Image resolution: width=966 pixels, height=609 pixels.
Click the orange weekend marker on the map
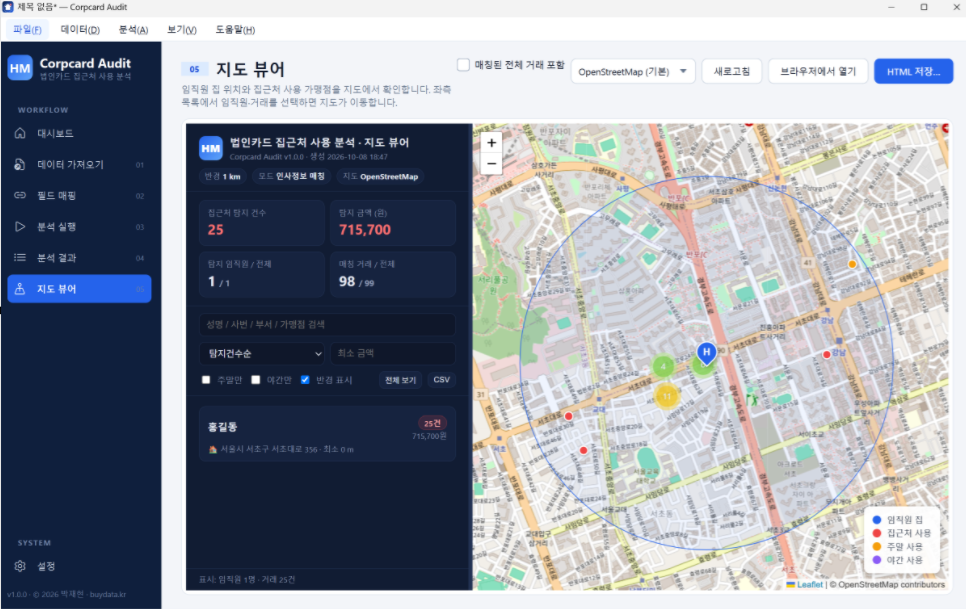pyautogui.click(x=852, y=264)
